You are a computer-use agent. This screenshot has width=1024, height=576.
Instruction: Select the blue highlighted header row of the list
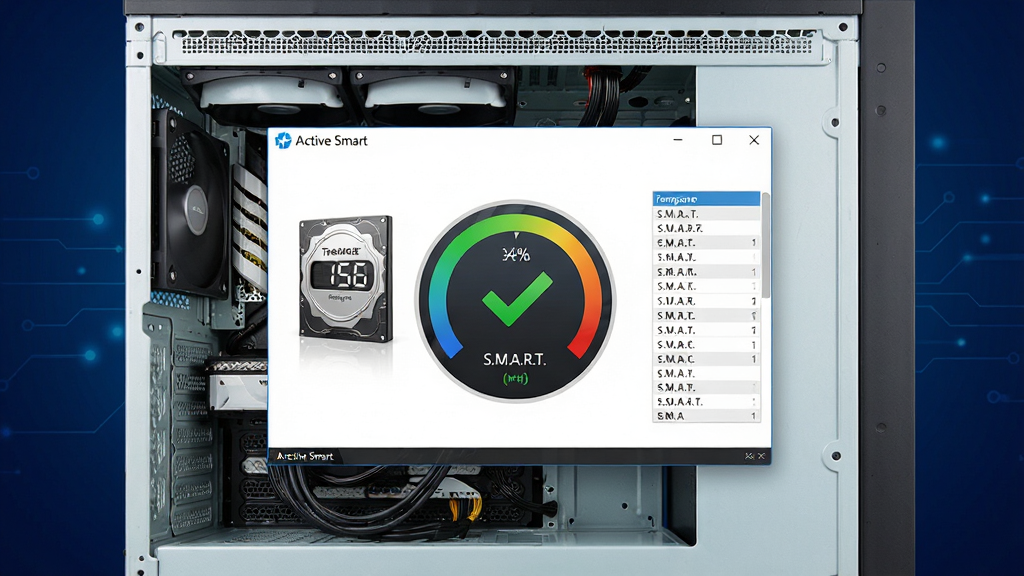[x=706, y=199]
